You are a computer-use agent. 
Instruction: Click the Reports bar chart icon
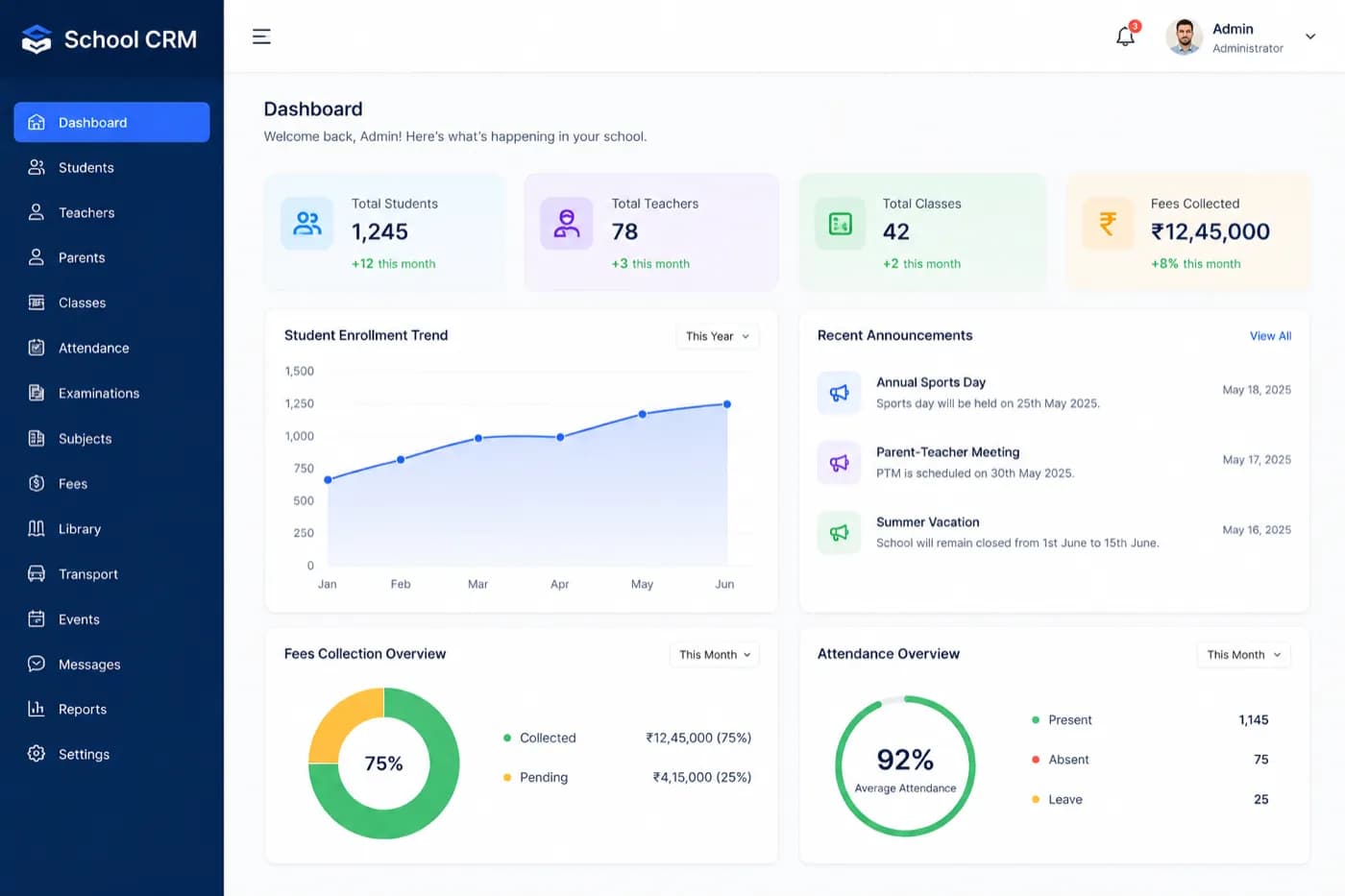click(x=37, y=709)
